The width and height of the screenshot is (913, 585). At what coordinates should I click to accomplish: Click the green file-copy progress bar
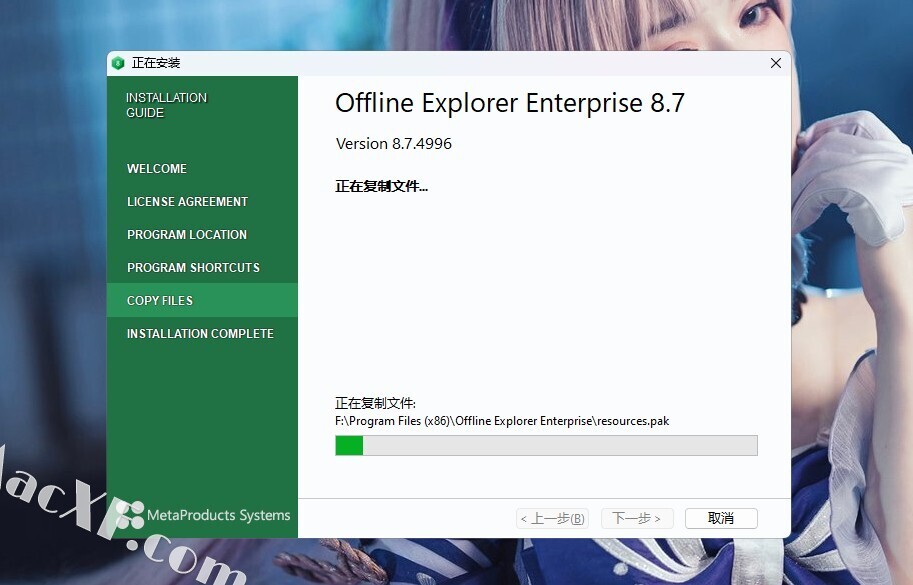pos(546,446)
